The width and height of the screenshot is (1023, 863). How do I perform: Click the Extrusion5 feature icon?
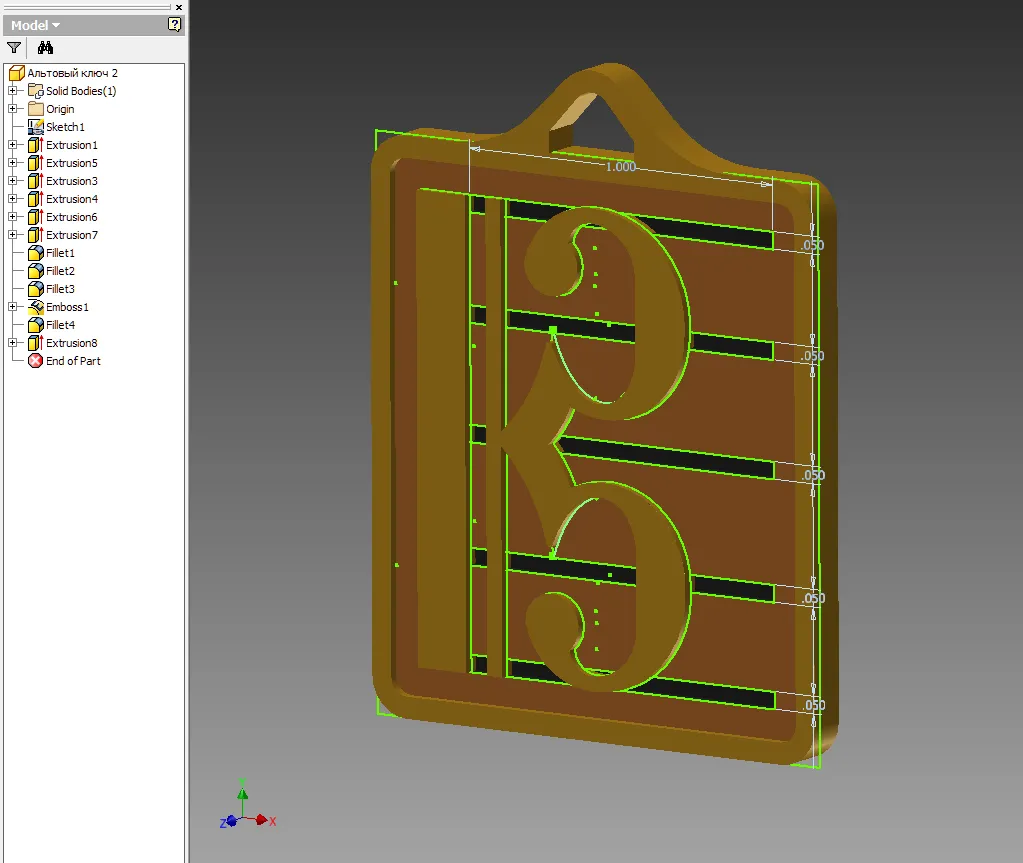click(x=36, y=163)
